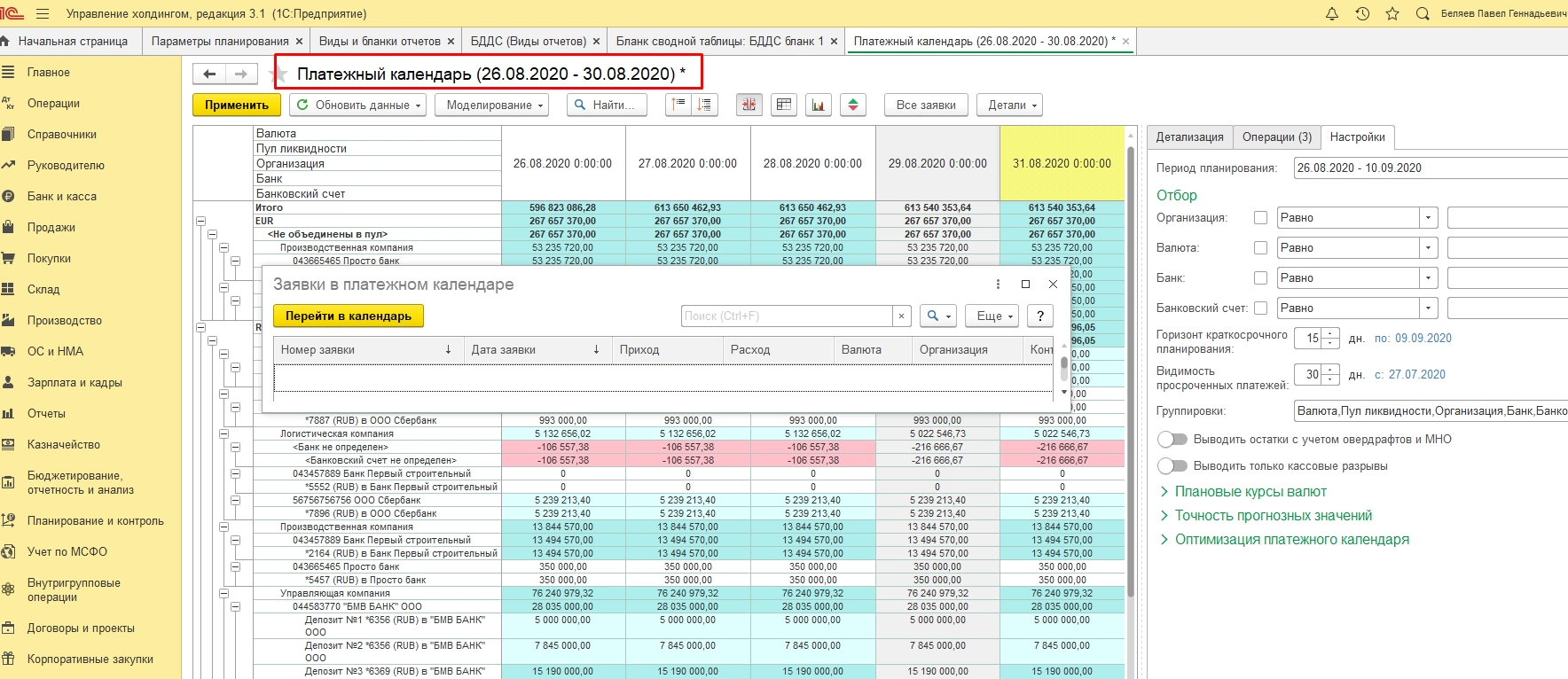Viewport: 1568px width, 679px height.
Task: Click the red-green up/down arrows icon
Action: (852, 105)
